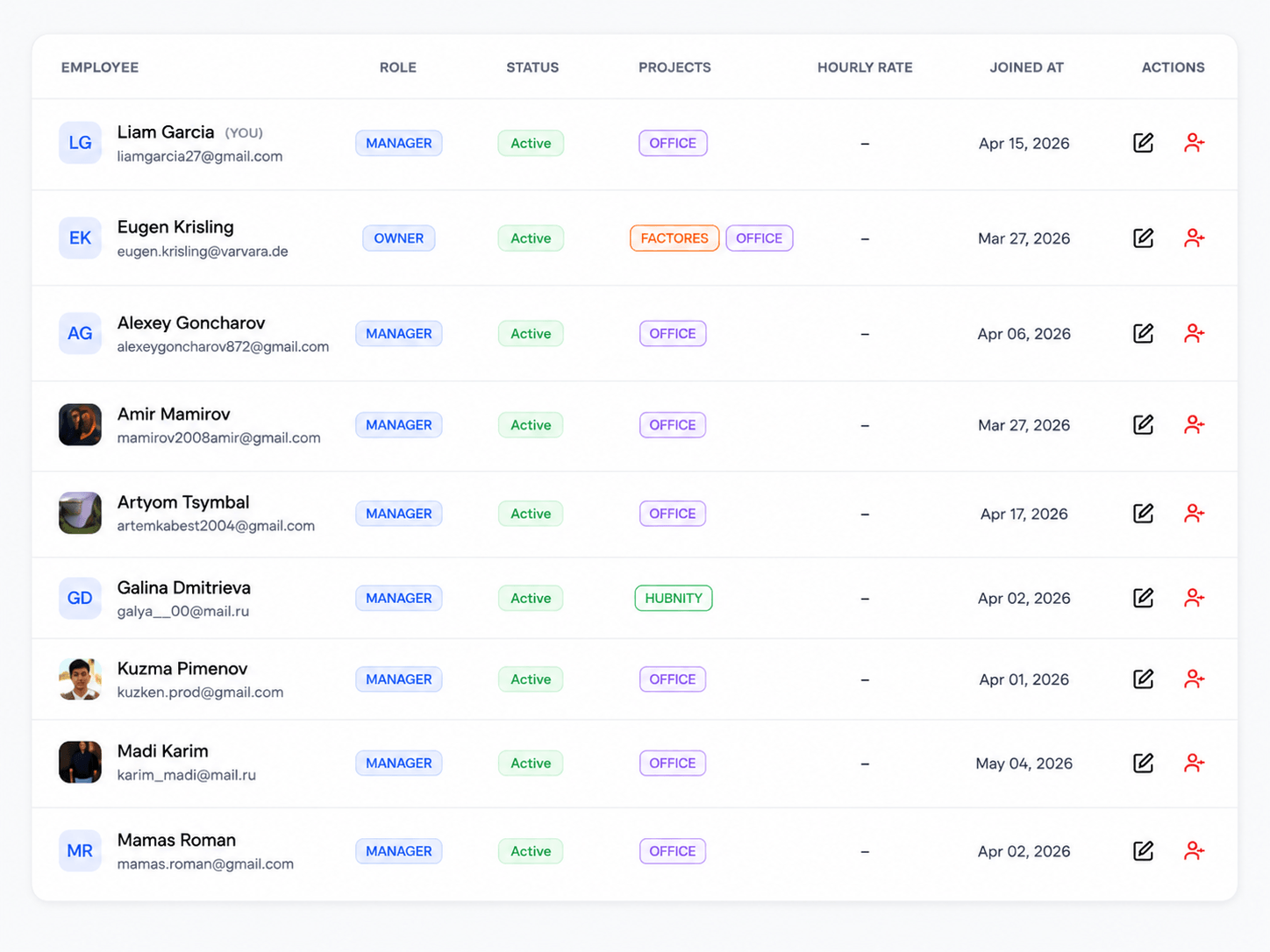This screenshot has height=952, width=1270.
Task: Click MANAGER badge for Madi Karim
Action: [x=399, y=763]
